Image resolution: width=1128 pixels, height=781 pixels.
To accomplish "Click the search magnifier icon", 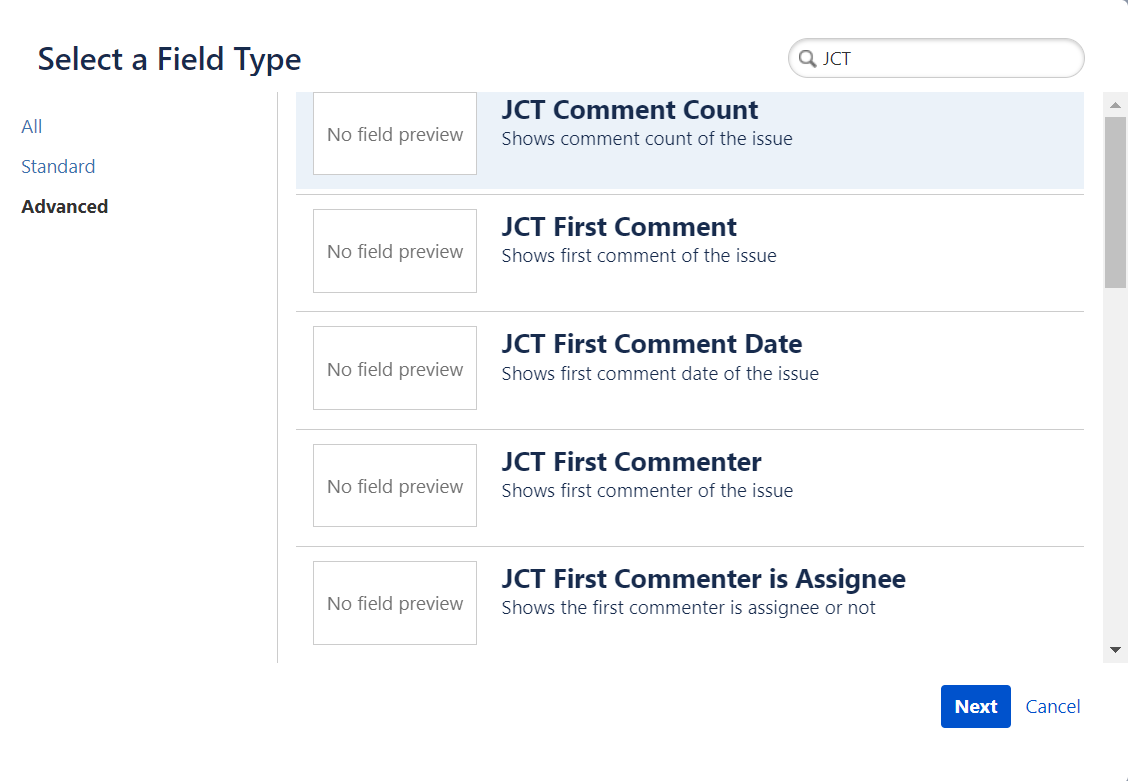I will [x=807, y=59].
